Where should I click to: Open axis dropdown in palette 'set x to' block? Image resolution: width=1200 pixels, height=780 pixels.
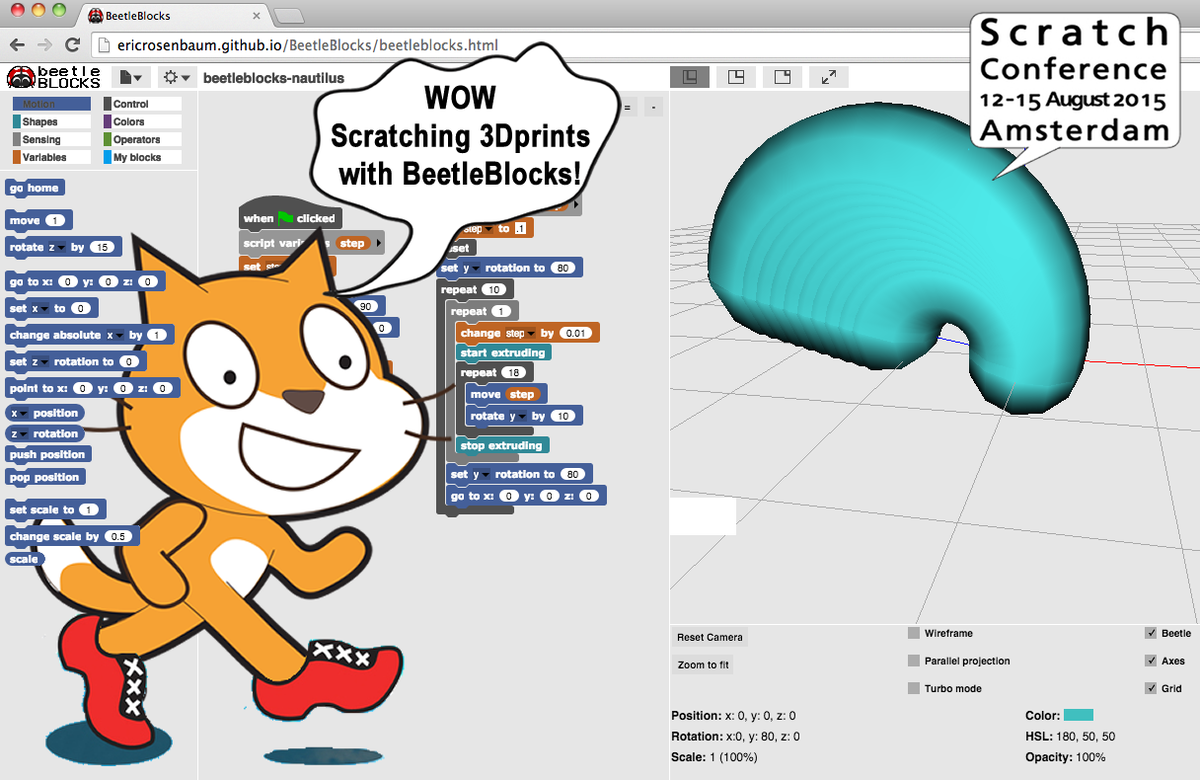click(39, 309)
